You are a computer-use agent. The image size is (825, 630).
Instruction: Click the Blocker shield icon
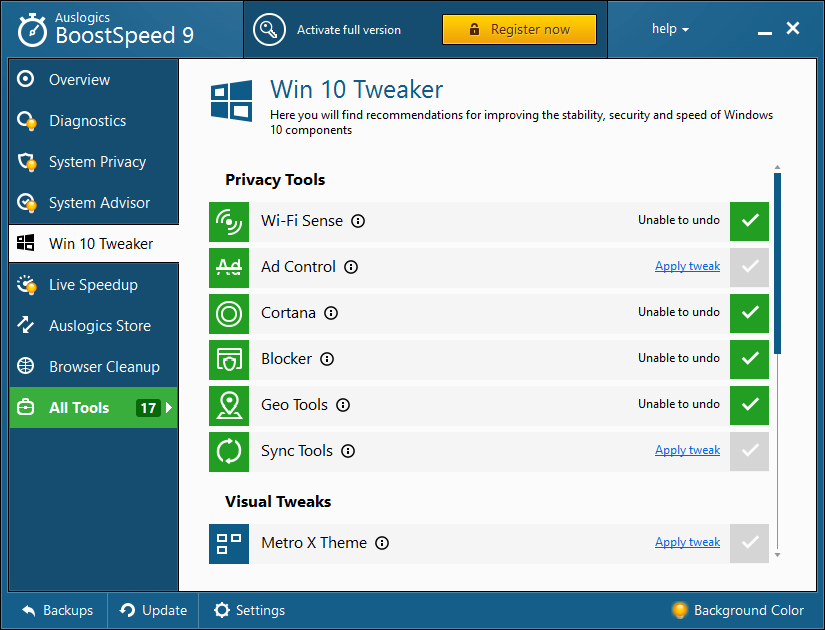[229, 360]
